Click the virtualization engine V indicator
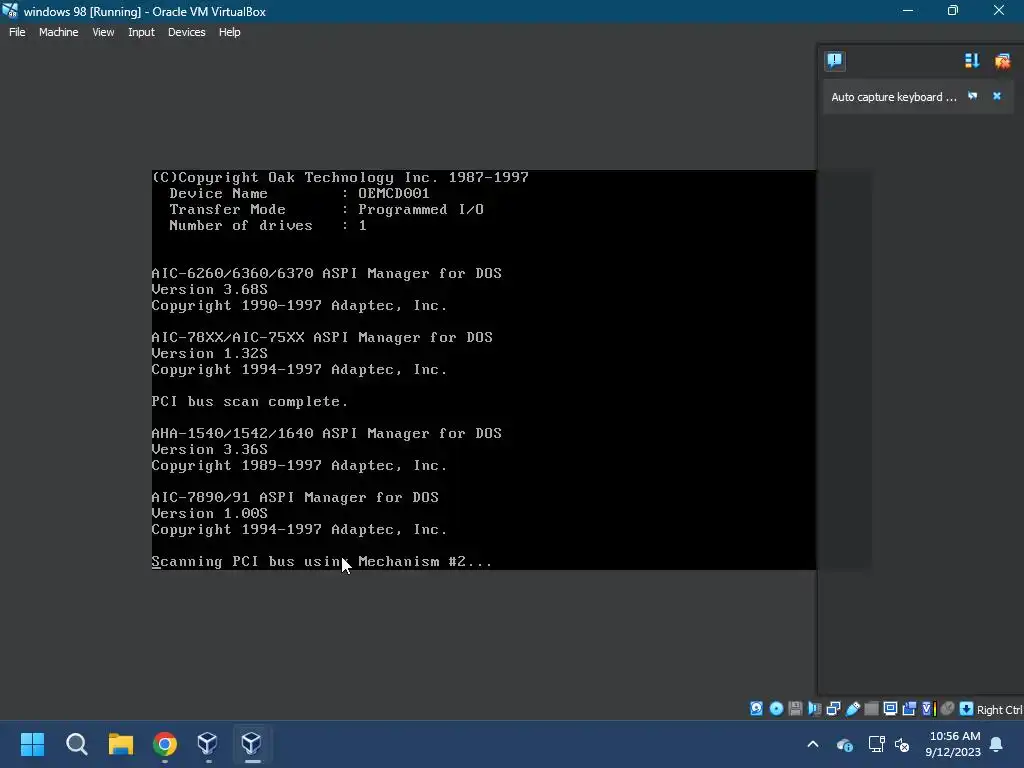Image resolution: width=1024 pixels, height=768 pixels. click(x=928, y=709)
